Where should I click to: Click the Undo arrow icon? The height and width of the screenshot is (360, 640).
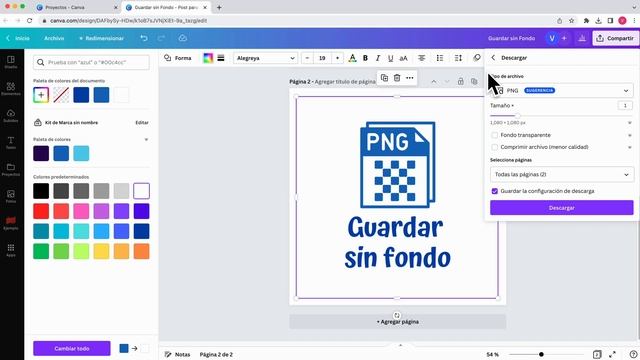pyautogui.click(x=144, y=38)
